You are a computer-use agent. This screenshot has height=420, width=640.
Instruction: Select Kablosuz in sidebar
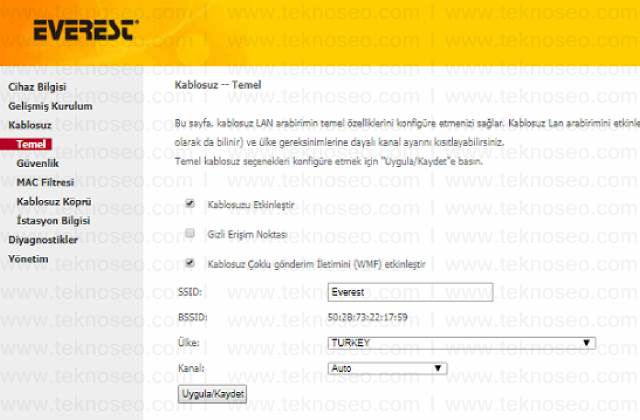(30, 125)
